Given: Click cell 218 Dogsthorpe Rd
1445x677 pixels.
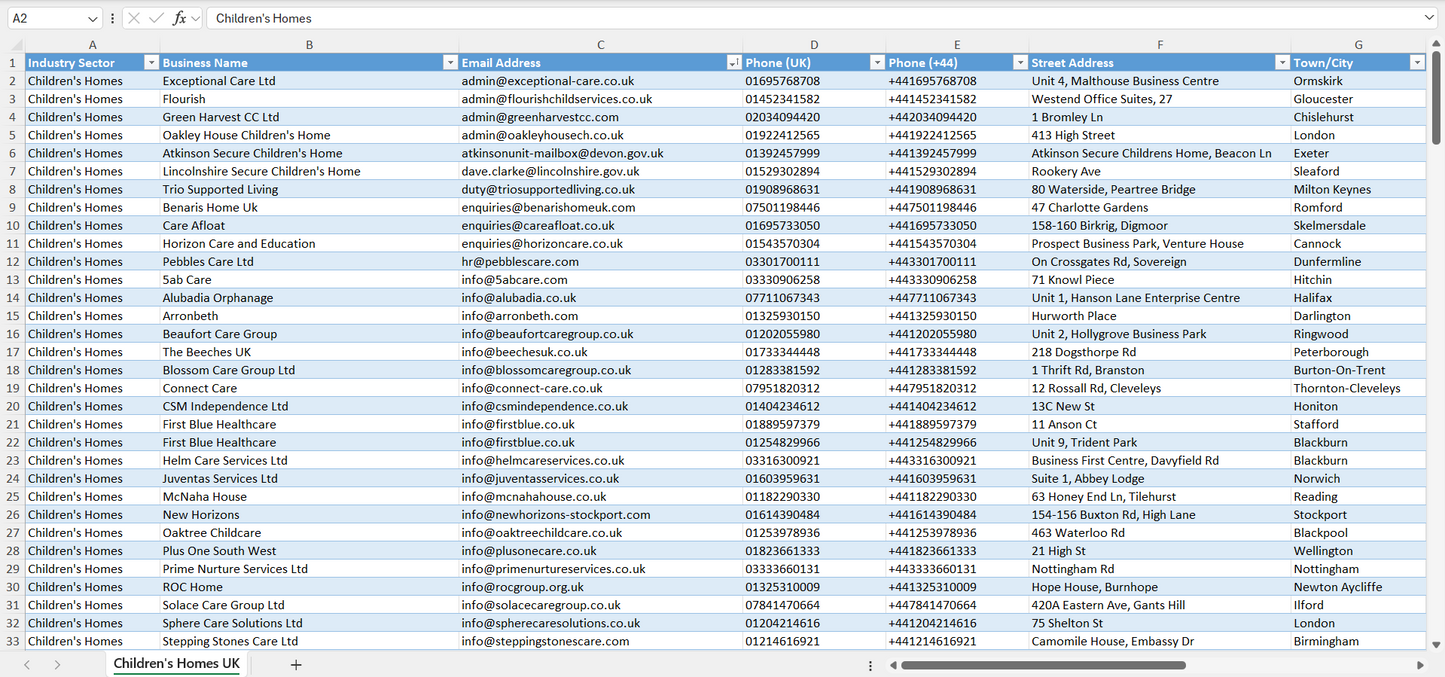Looking at the screenshot, I should (x=1160, y=351).
